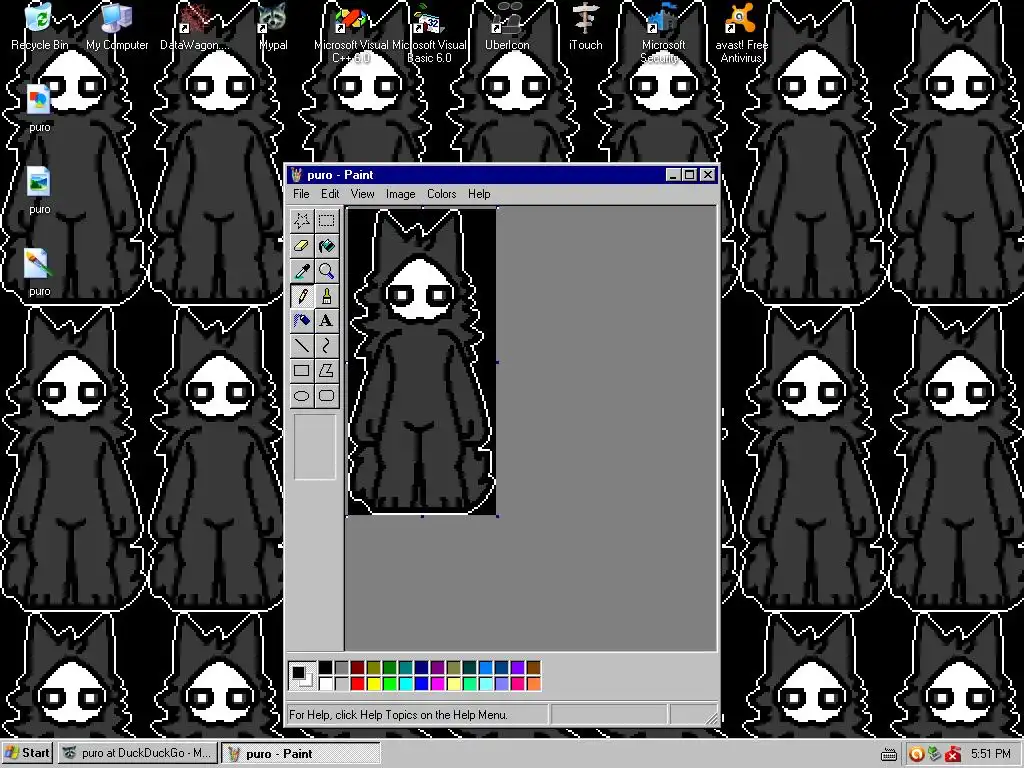Image resolution: width=1024 pixels, height=768 pixels.
Task: Switch to puro at DuckDuckGo taskbar button
Action: point(136,753)
